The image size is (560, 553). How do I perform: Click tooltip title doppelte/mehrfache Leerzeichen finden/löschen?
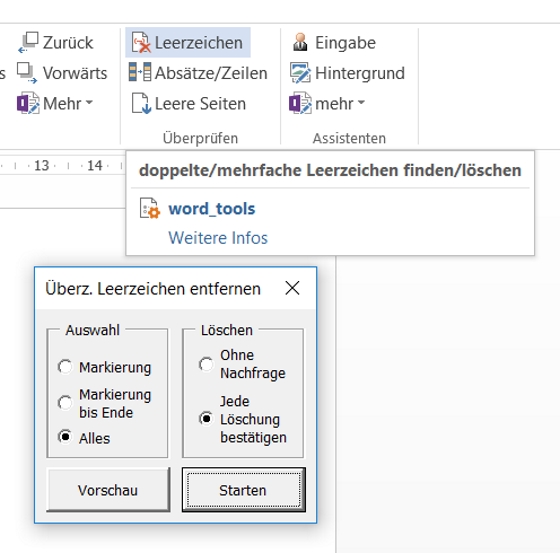330,170
